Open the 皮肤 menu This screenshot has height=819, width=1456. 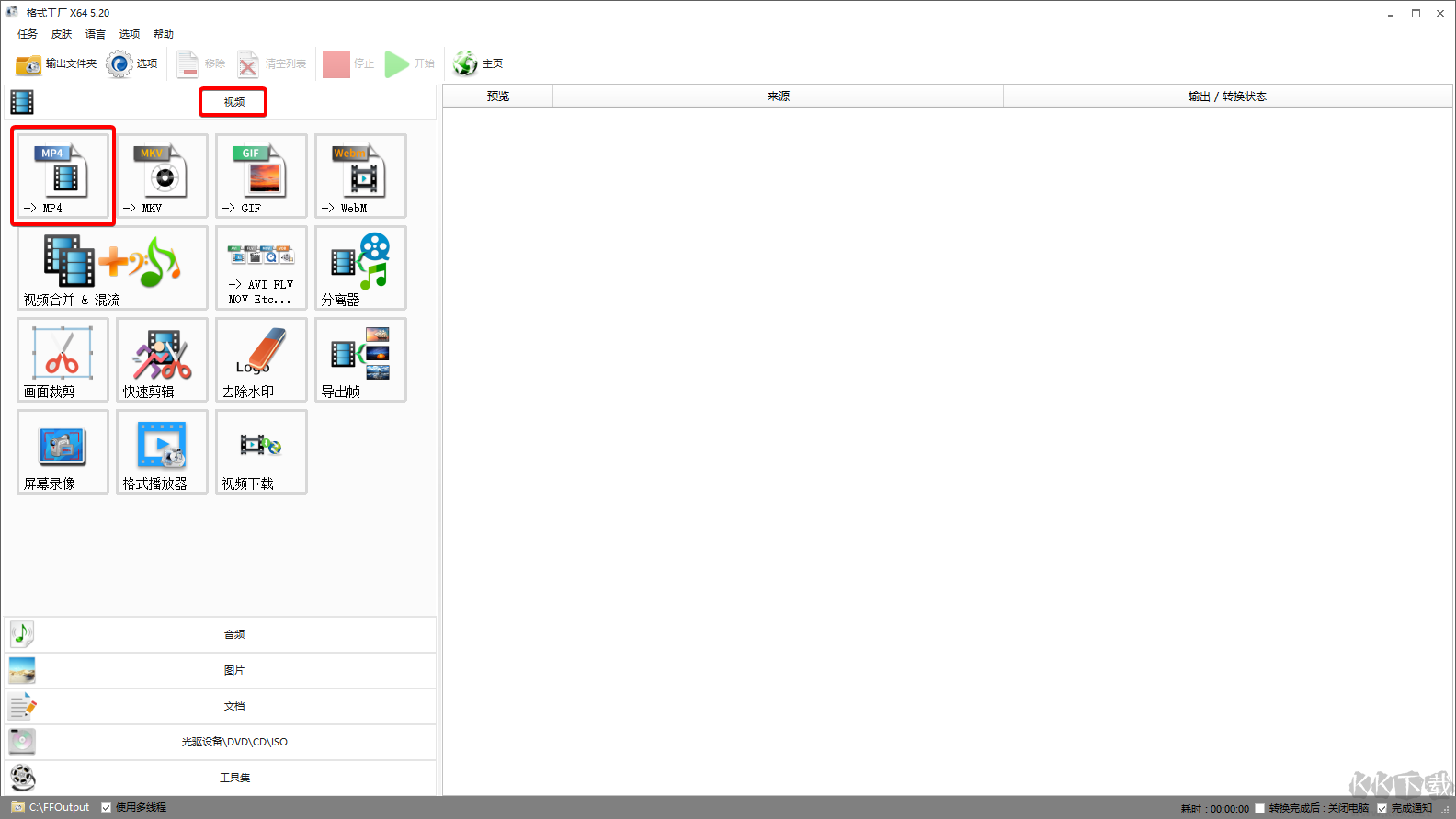click(62, 34)
